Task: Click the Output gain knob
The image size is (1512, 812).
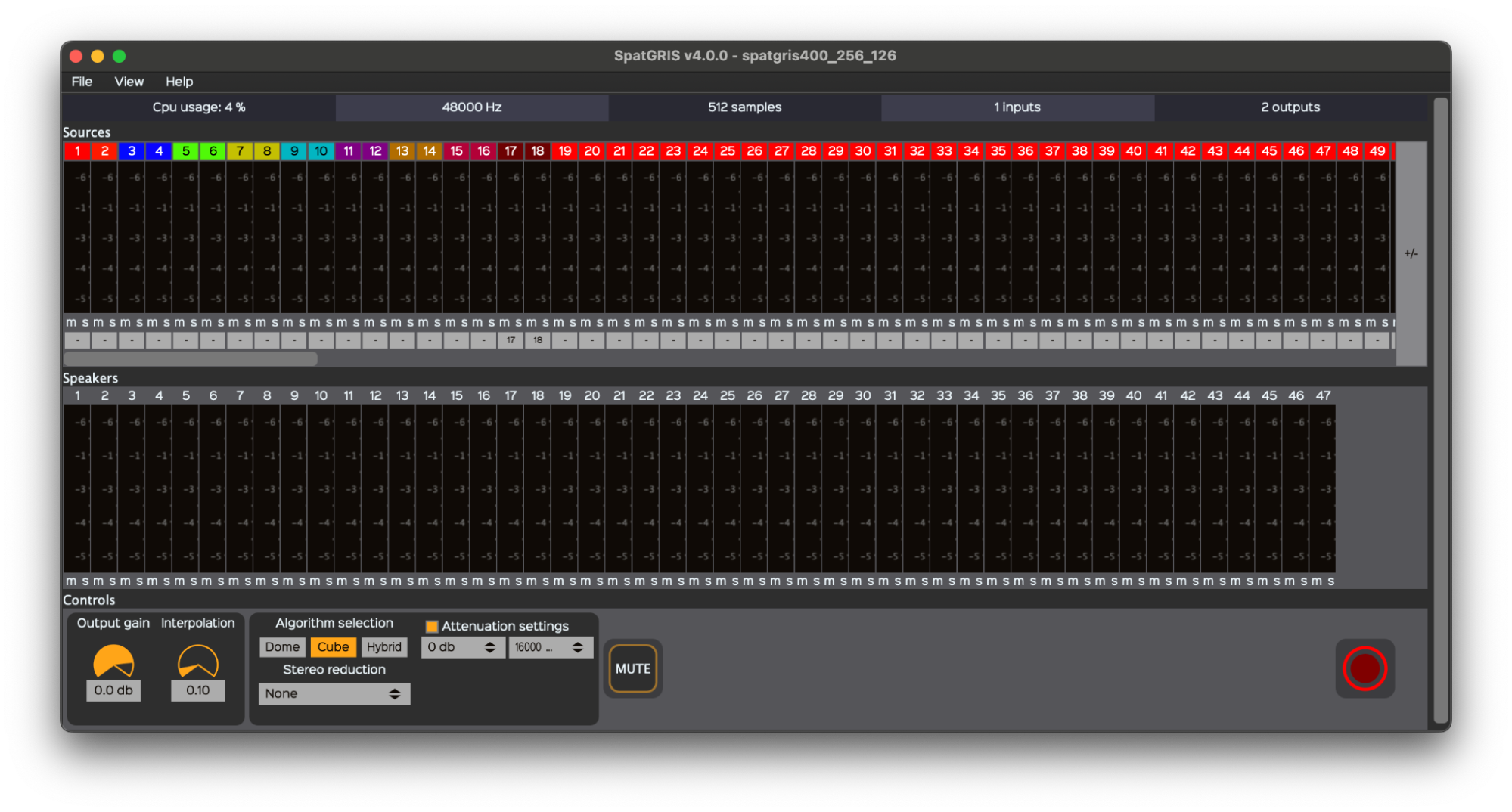Action: pyautogui.click(x=113, y=662)
